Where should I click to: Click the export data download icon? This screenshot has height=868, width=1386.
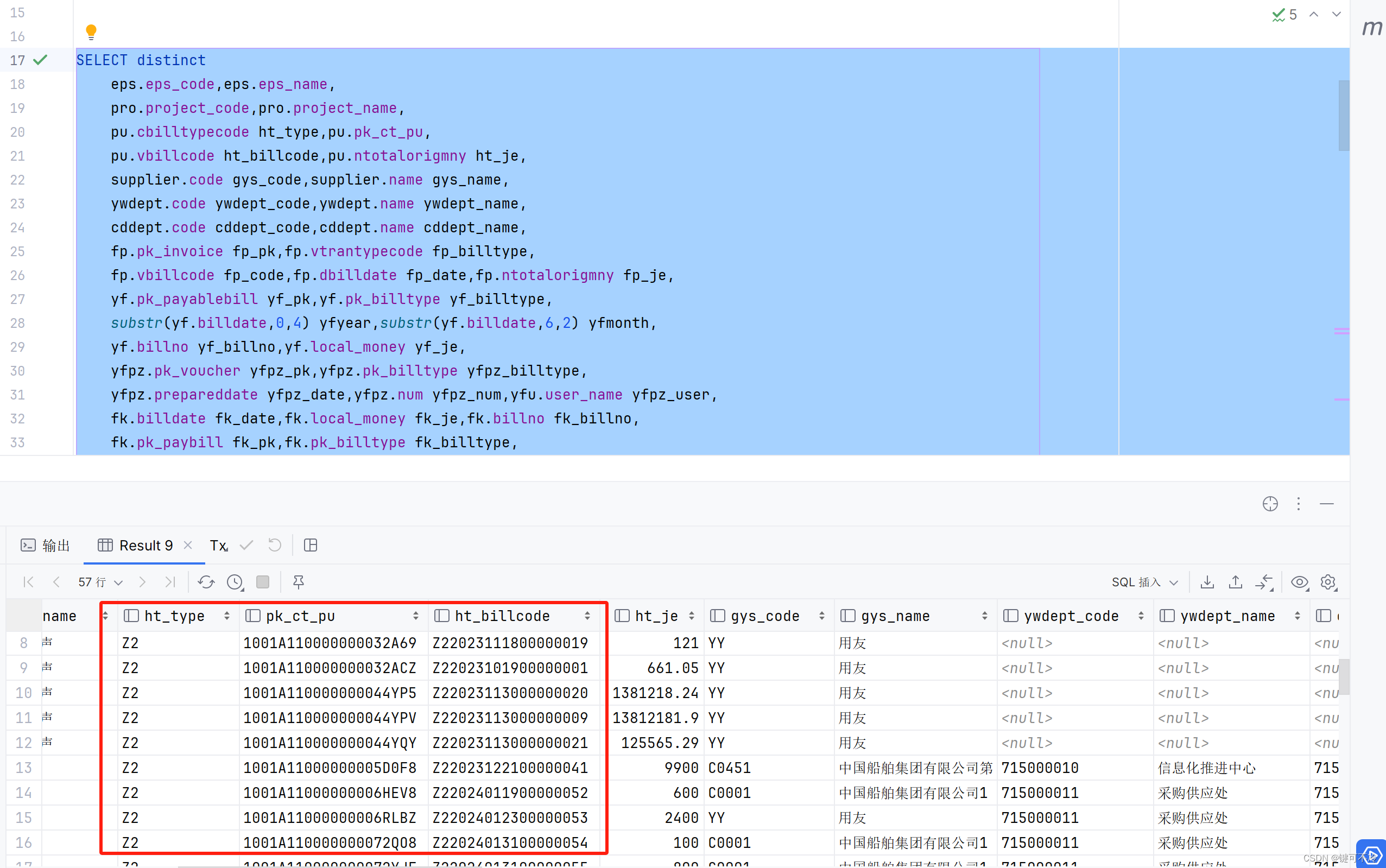(x=1207, y=582)
